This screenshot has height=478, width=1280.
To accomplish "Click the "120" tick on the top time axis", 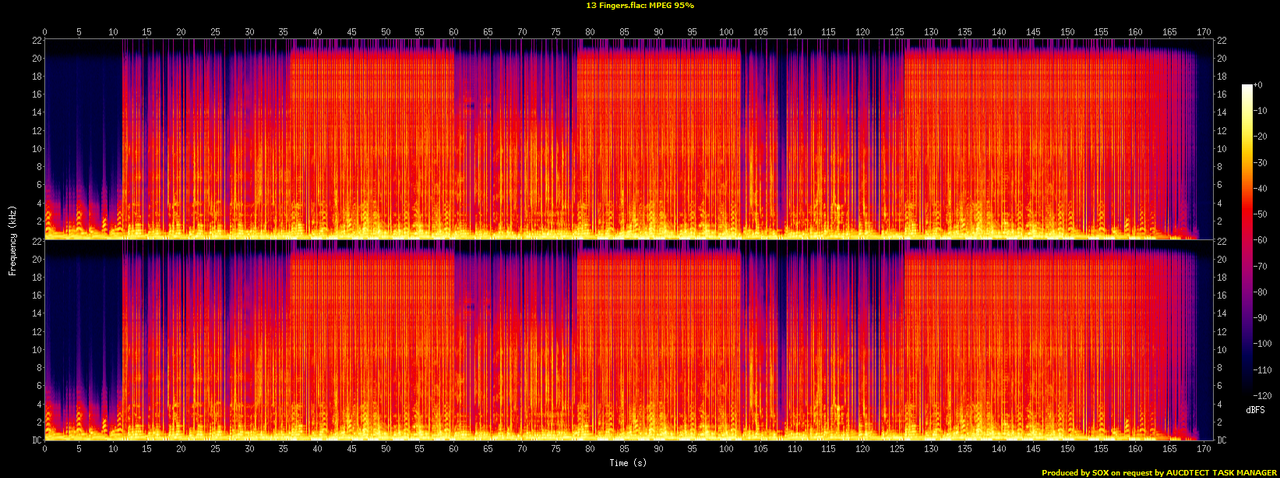I will click(x=862, y=33).
